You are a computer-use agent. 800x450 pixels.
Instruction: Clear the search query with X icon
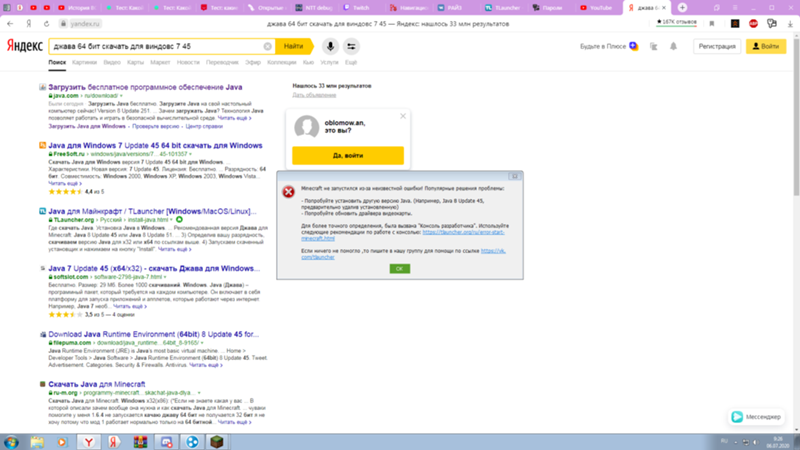268,46
